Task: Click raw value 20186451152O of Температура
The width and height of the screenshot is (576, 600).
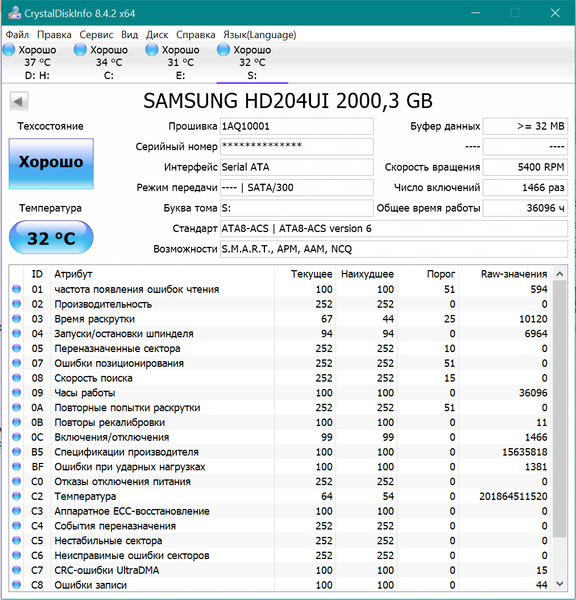Action: click(513, 496)
